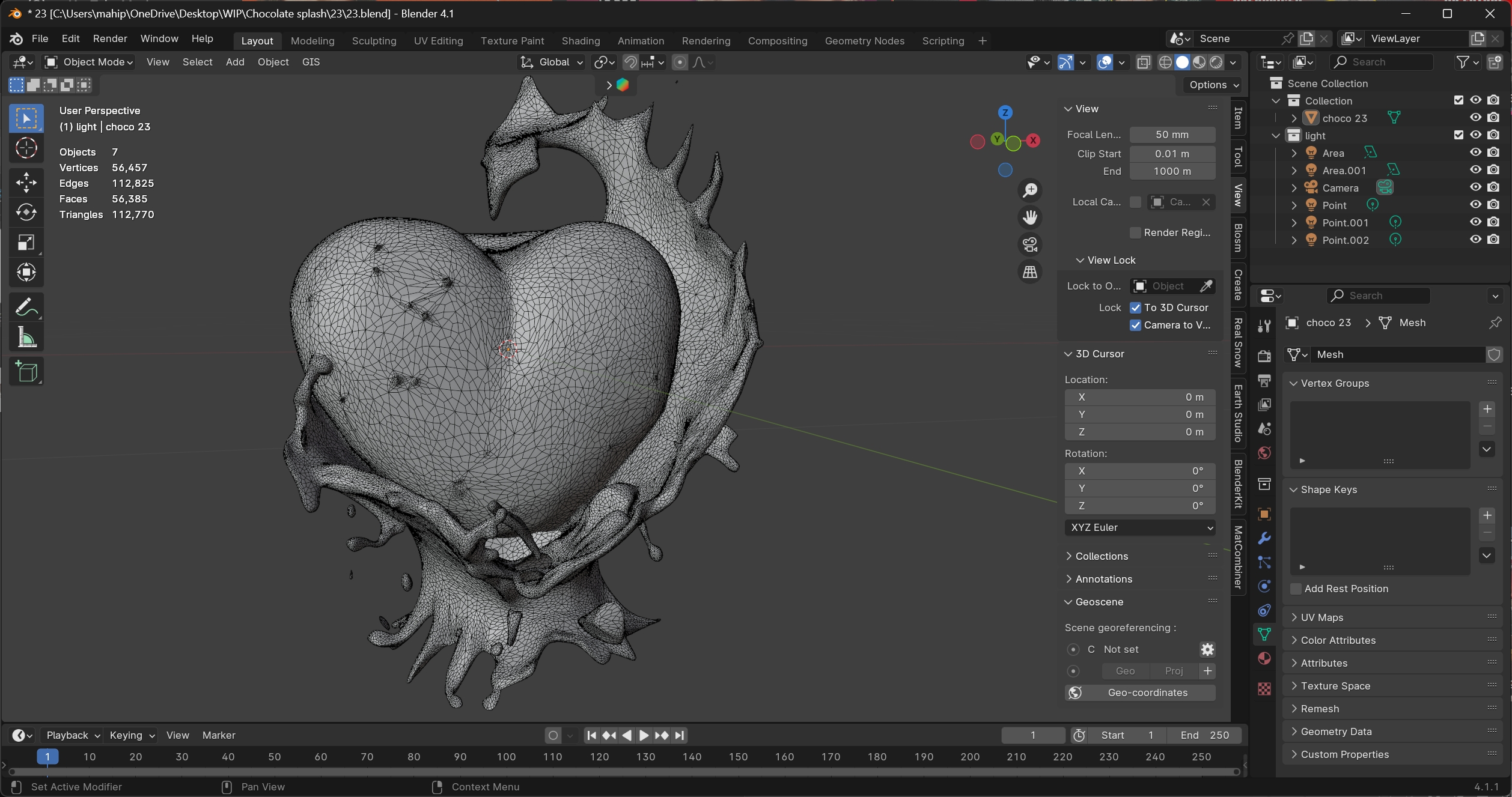Hide the Camera object in outliner
This screenshot has width=1512, height=797.
point(1475,187)
